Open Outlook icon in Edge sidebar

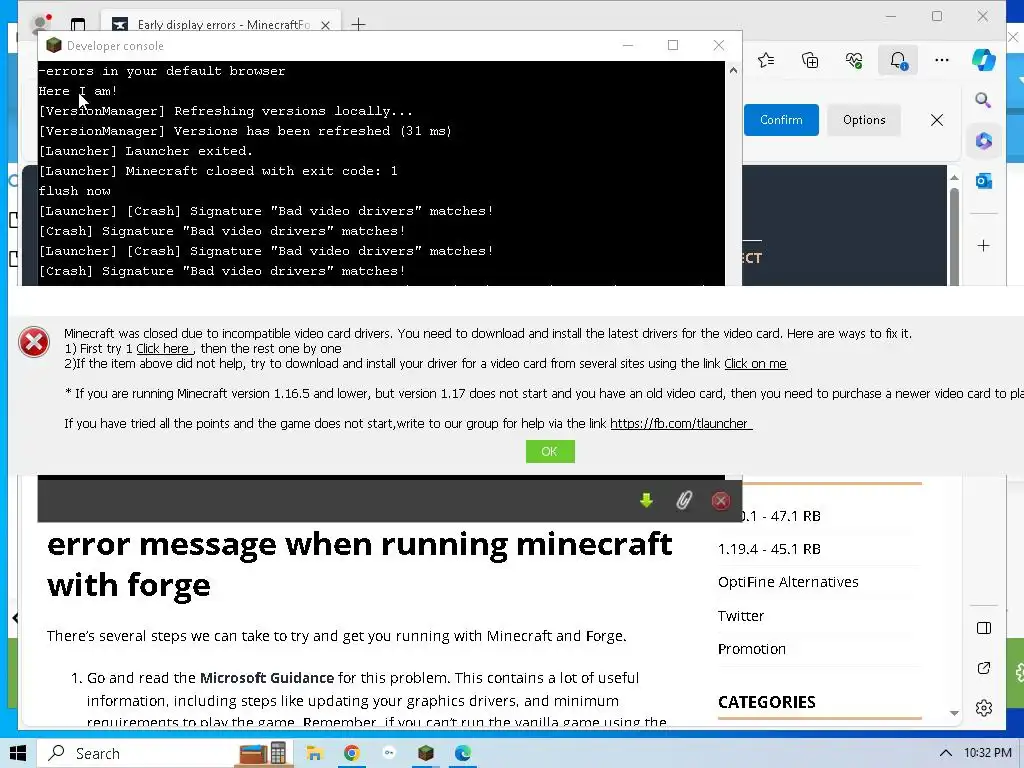click(x=984, y=181)
